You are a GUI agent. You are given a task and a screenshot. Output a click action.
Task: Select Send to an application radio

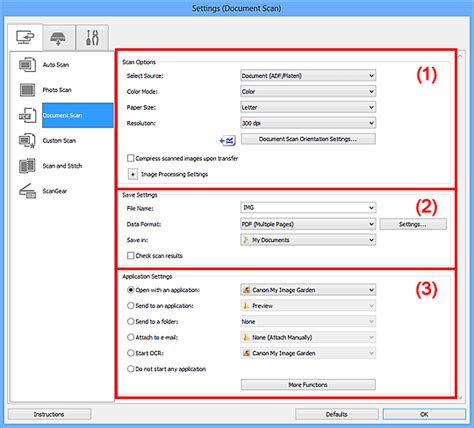131,306
